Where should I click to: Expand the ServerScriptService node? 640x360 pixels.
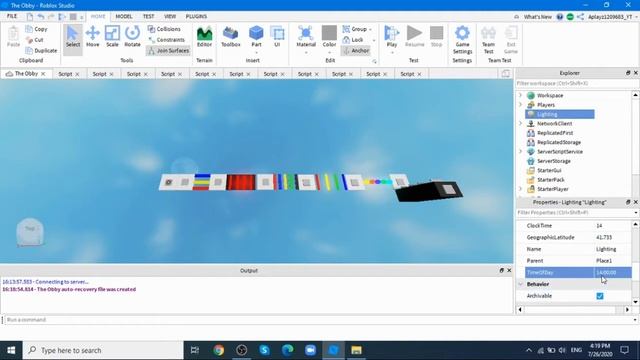point(520,151)
